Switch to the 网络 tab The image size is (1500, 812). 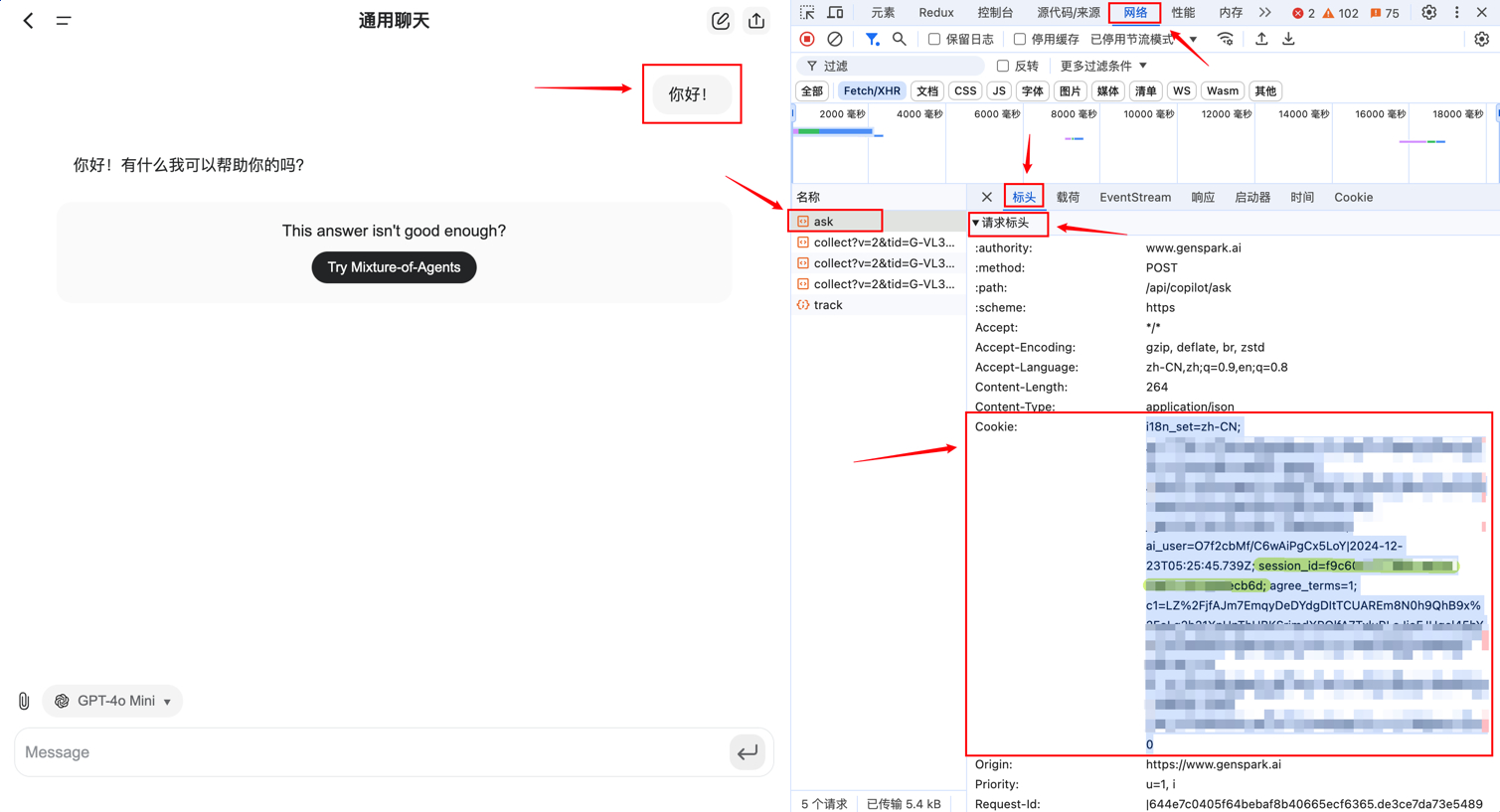1135,13
